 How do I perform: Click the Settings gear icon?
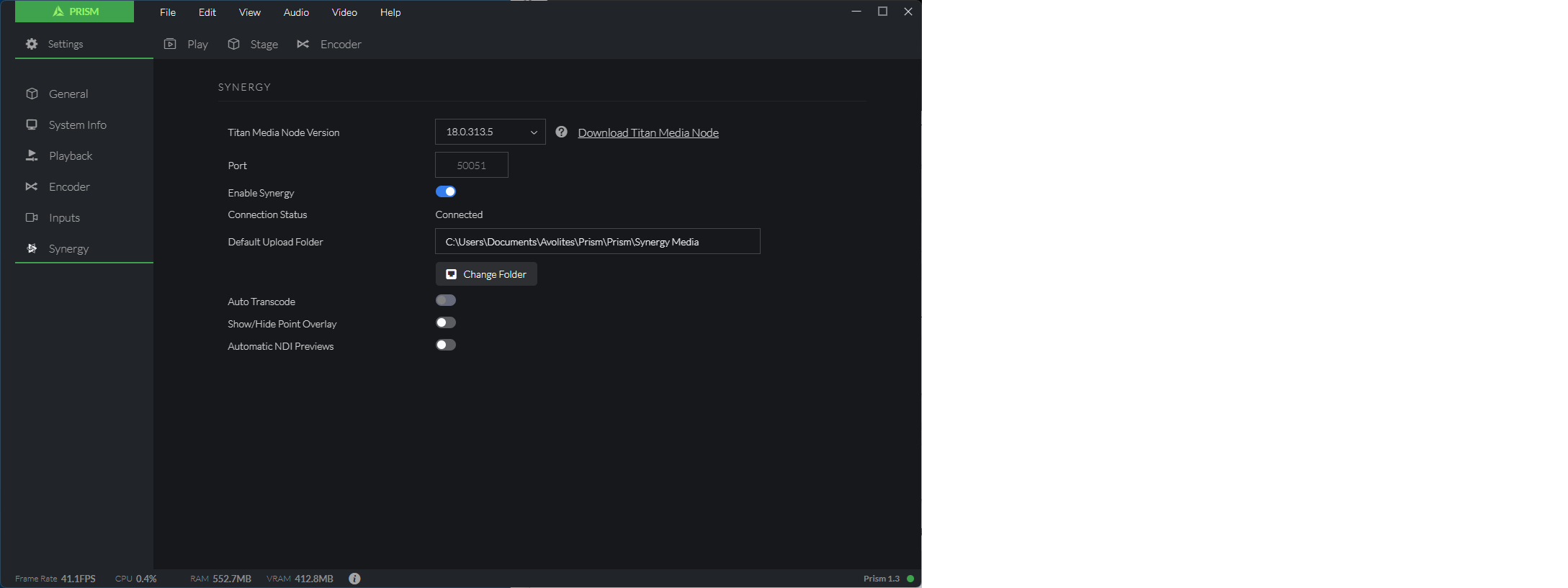(x=32, y=44)
